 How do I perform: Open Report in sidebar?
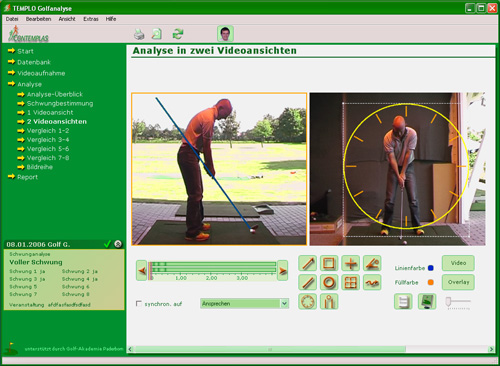point(27,177)
